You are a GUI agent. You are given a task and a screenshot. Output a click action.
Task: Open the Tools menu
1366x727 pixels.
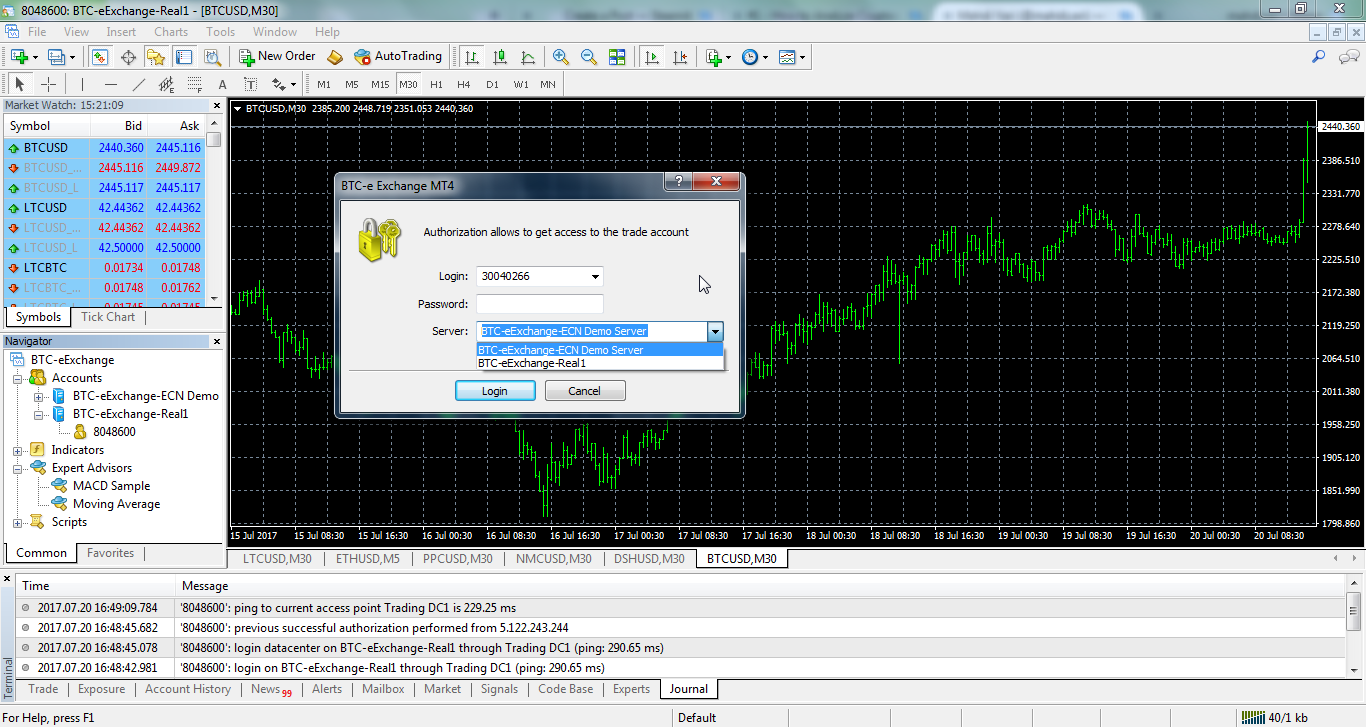click(x=220, y=32)
